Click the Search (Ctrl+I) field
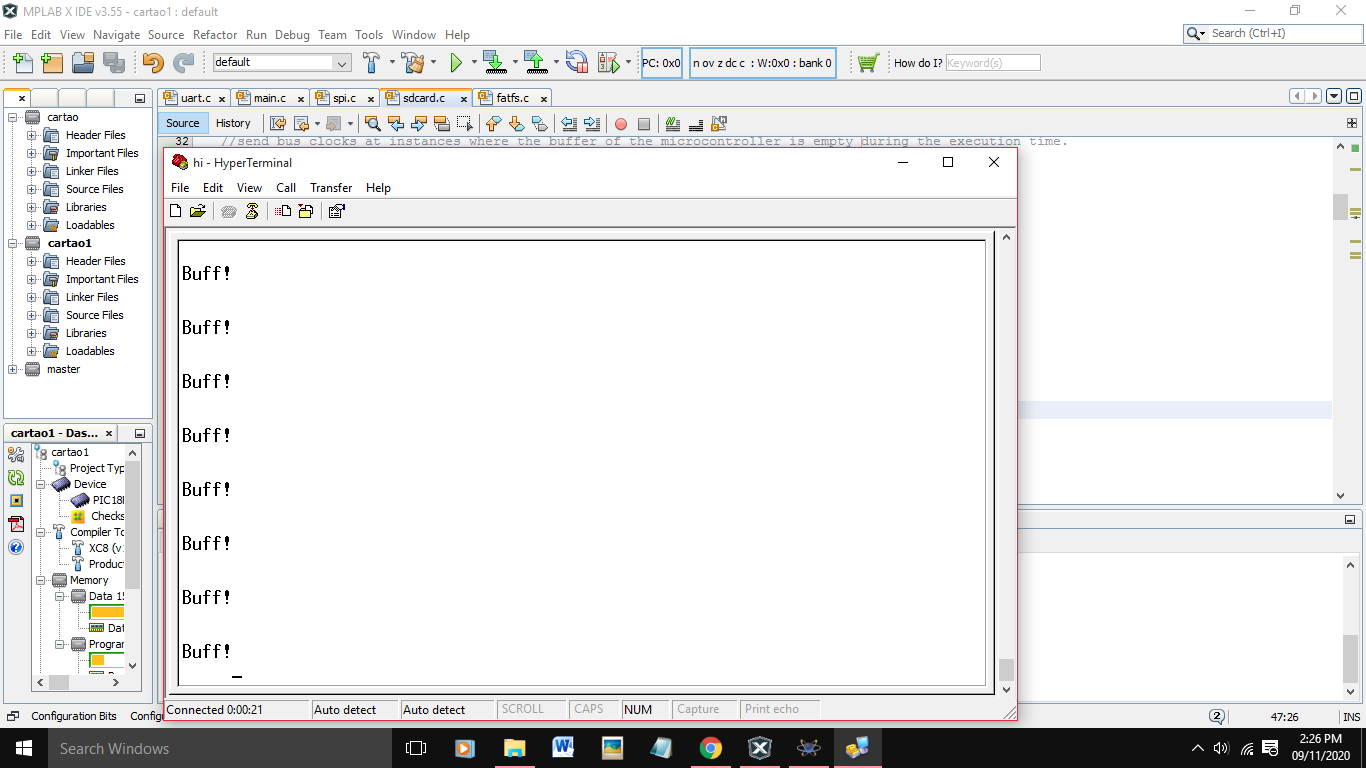This screenshot has height=768, width=1366. (1270, 33)
